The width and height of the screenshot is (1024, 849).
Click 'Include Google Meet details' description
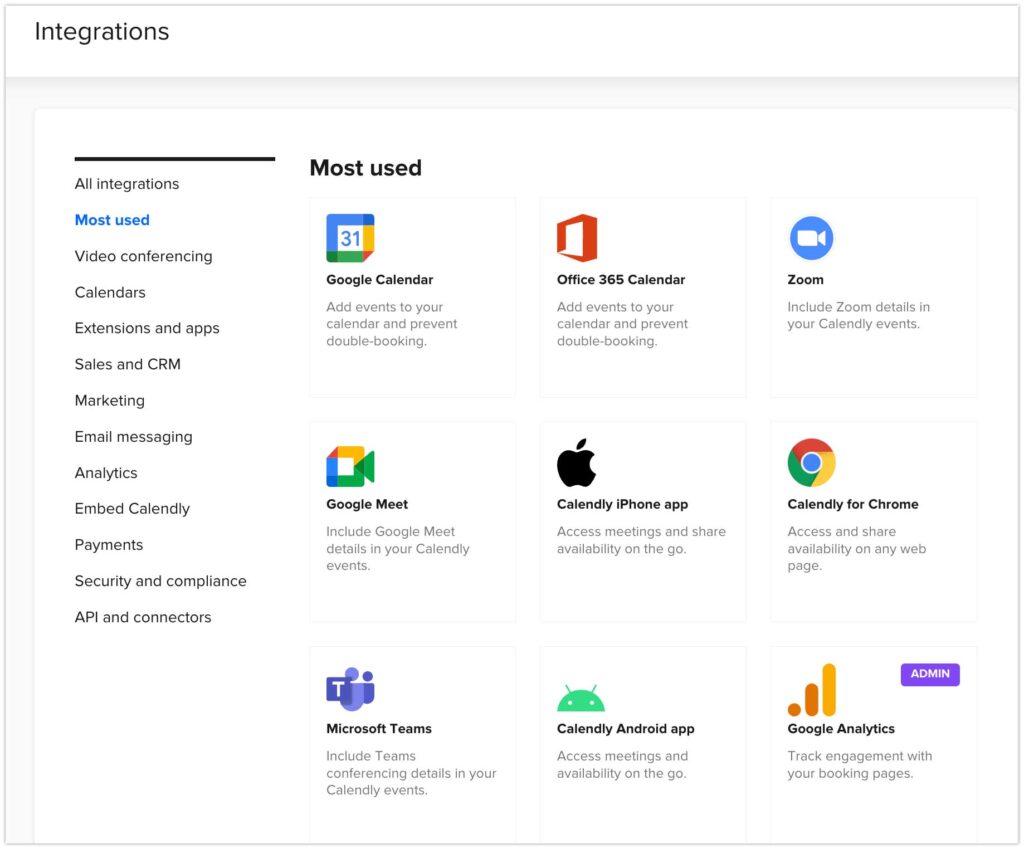[x=398, y=549]
